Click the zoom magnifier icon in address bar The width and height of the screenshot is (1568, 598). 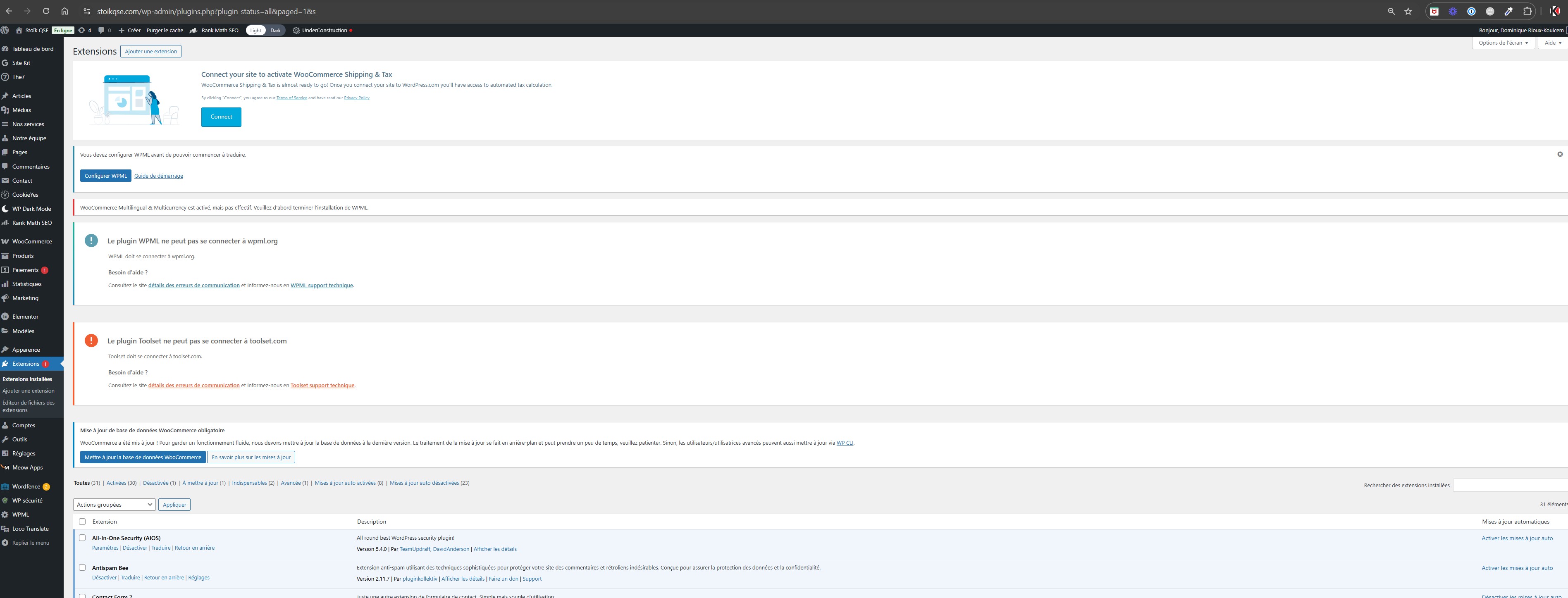(1391, 11)
